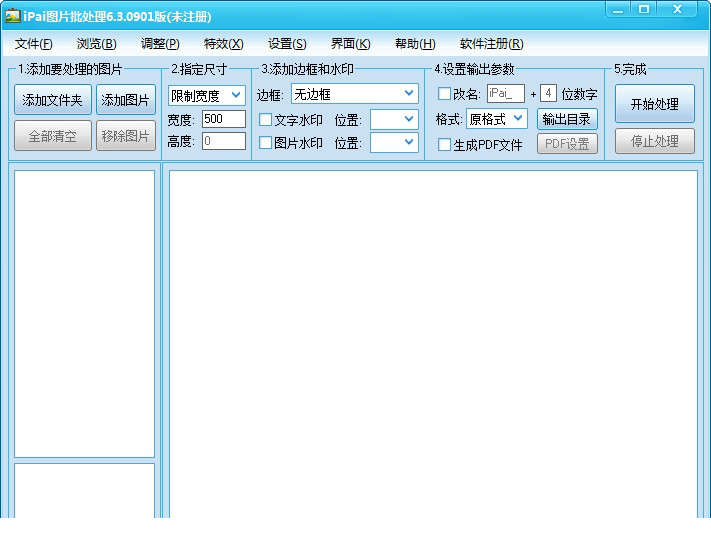The height and width of the screenshot is (538, 711).
Task: Focus the 高度 input field
Action: 224,141
